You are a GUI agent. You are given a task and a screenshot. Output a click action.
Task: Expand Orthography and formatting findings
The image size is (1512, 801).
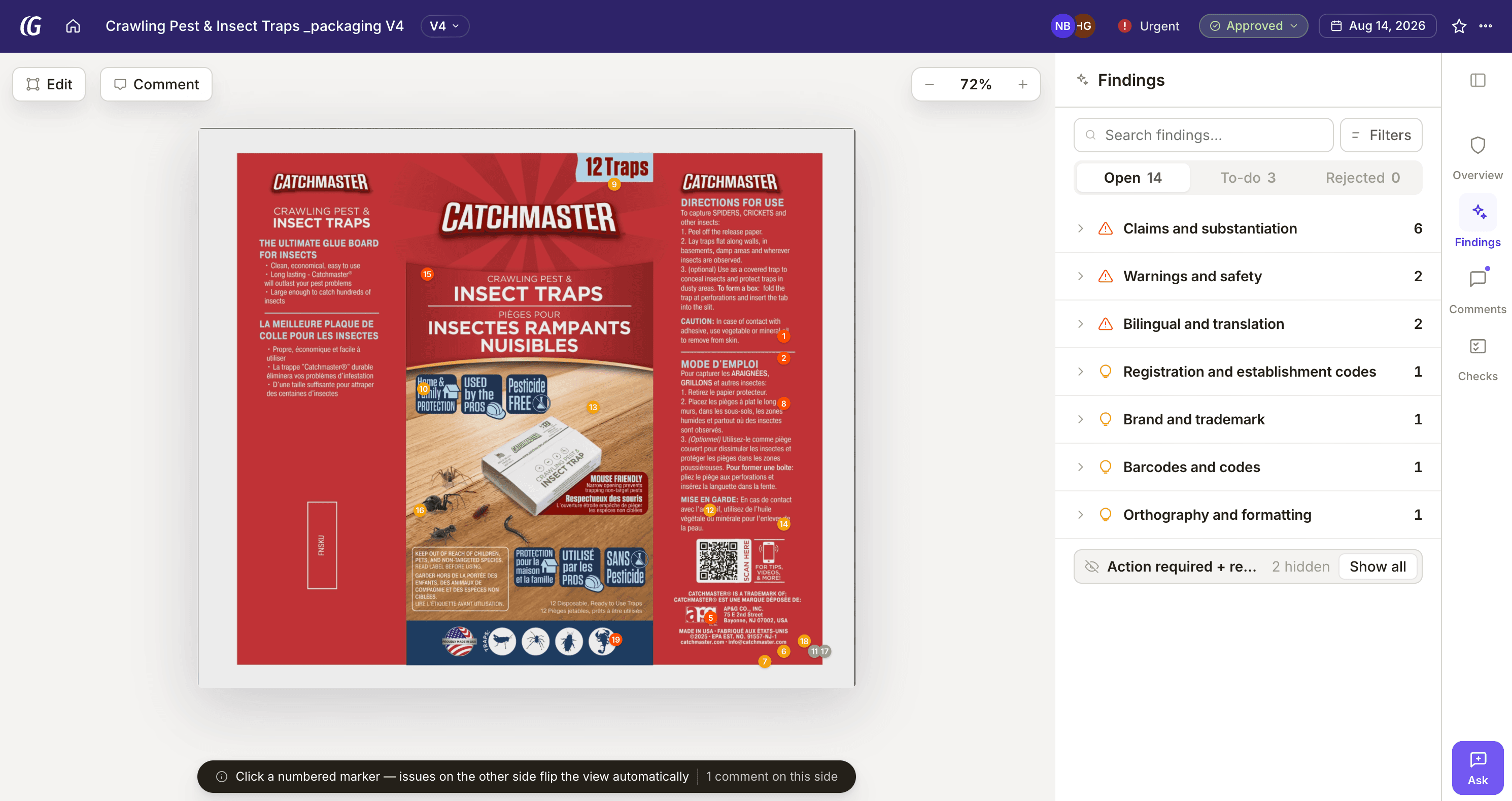[x=1247, y=514]
